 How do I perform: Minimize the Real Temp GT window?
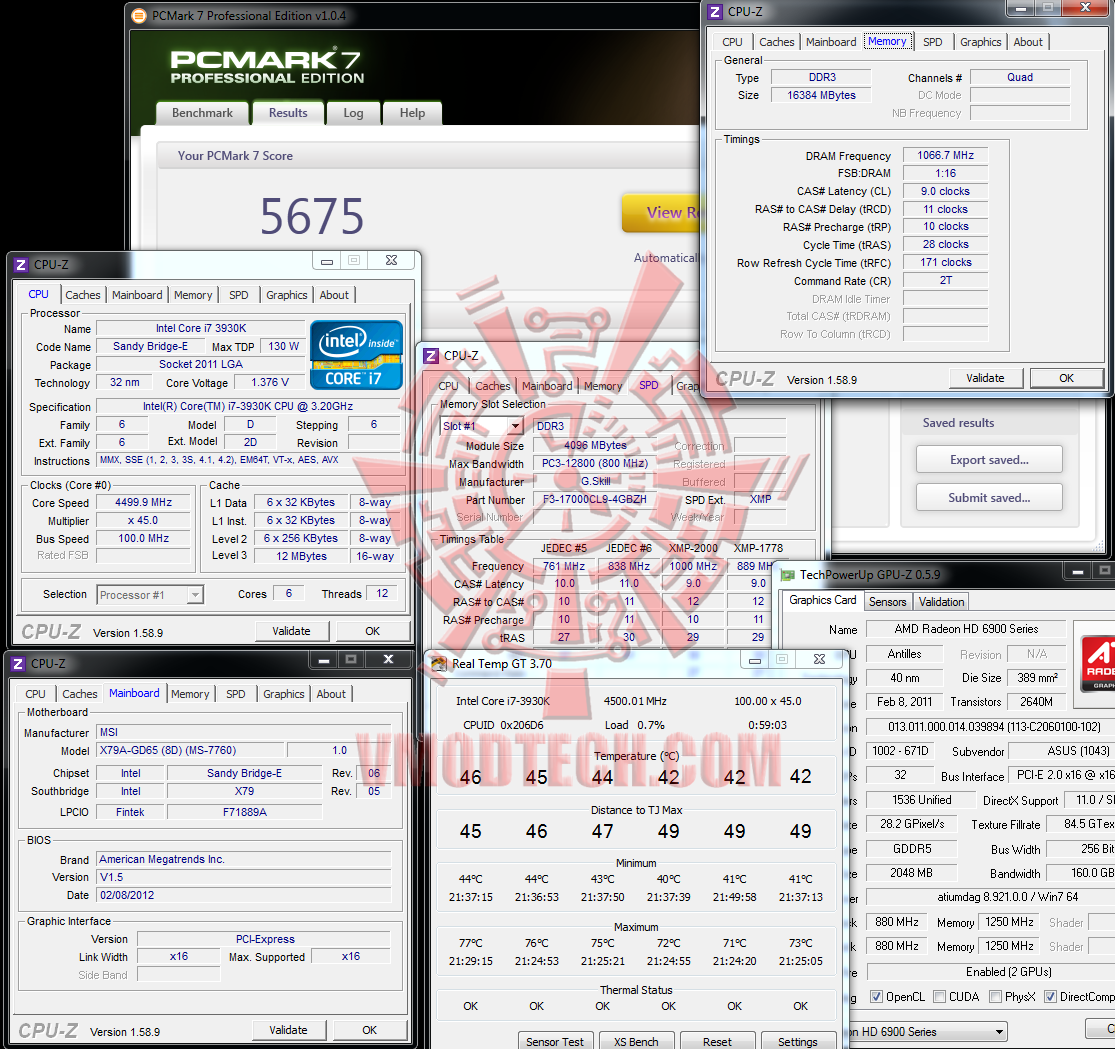click(x=755, y=660)
